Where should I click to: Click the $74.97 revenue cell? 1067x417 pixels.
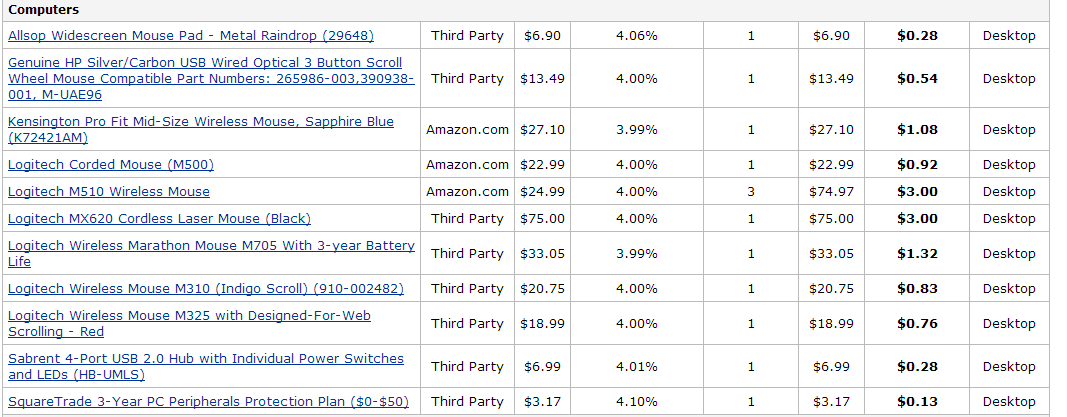831,192
